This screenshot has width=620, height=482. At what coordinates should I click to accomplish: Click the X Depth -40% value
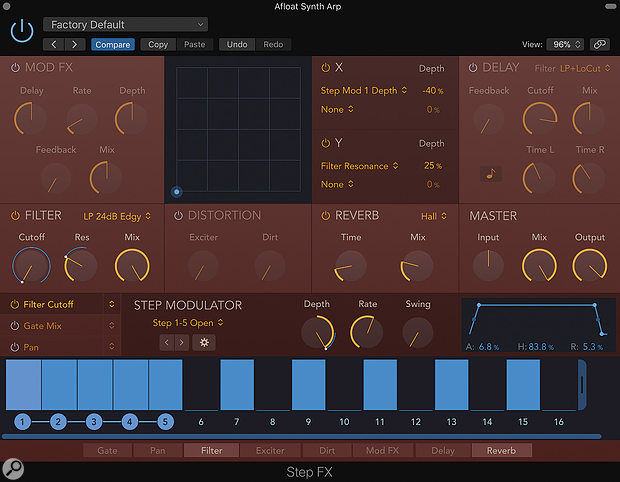433,91
